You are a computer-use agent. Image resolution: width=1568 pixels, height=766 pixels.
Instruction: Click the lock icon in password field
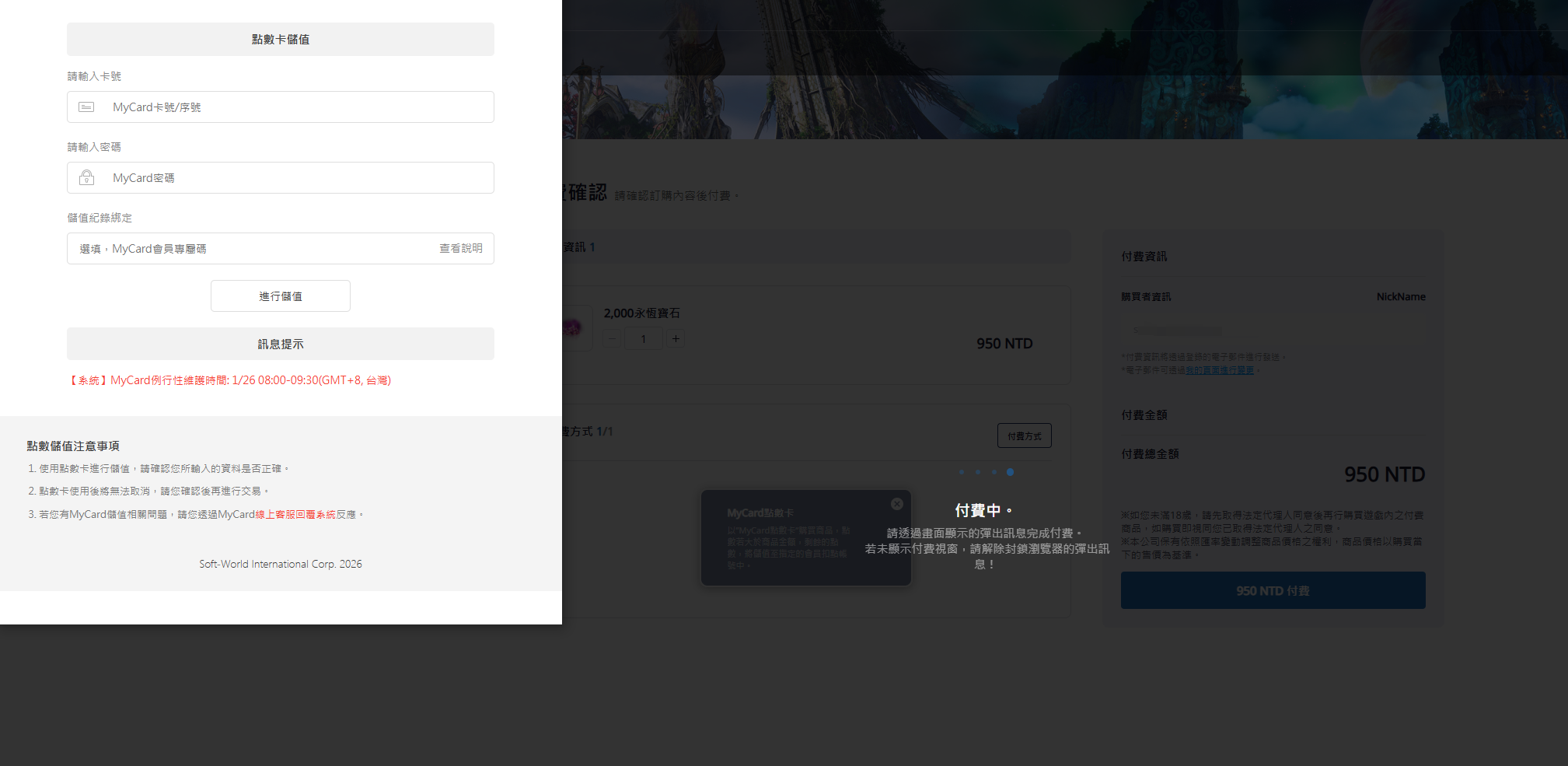(86, 178)
